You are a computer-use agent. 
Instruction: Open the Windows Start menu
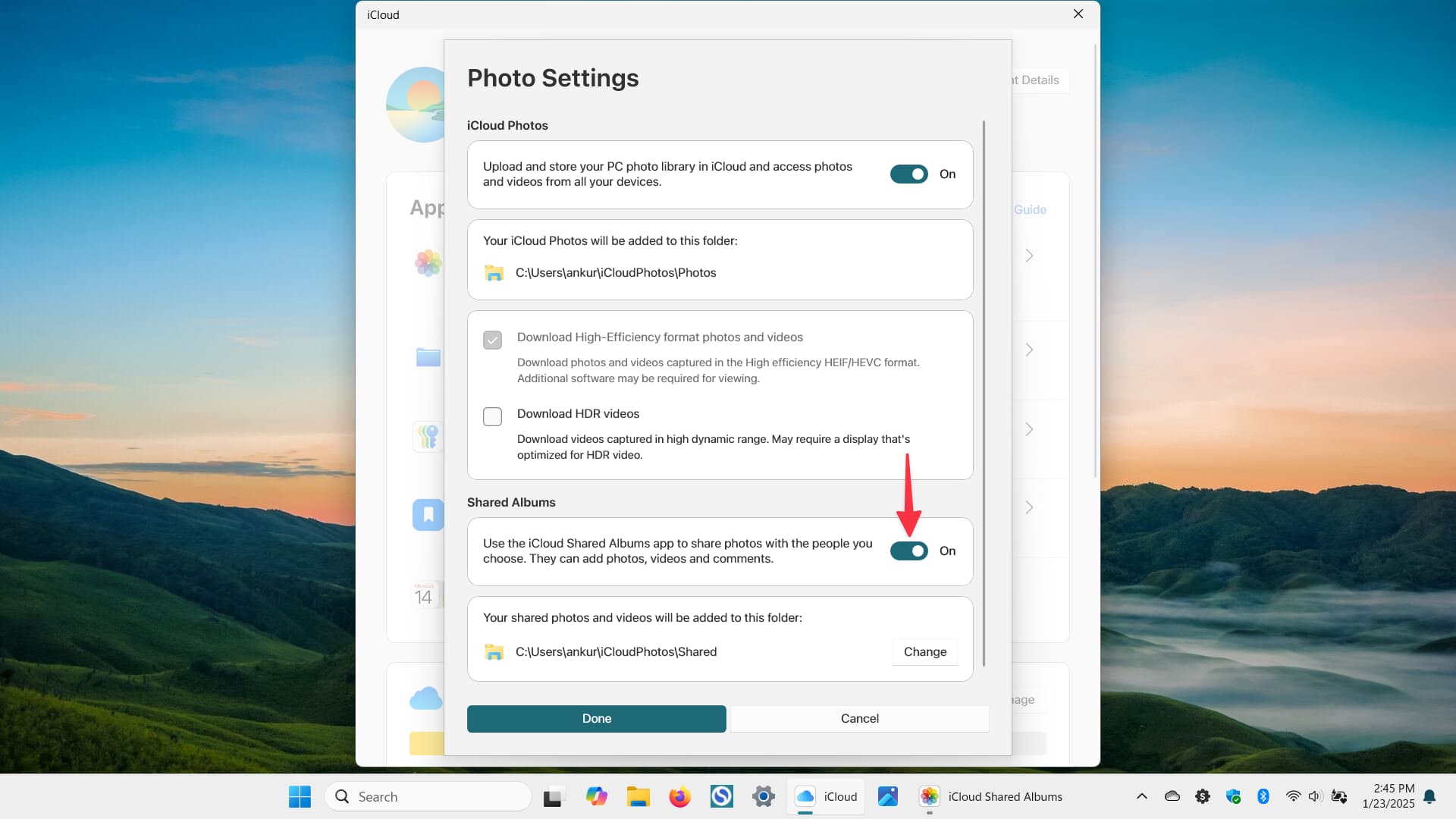click(x=300, y=796)
